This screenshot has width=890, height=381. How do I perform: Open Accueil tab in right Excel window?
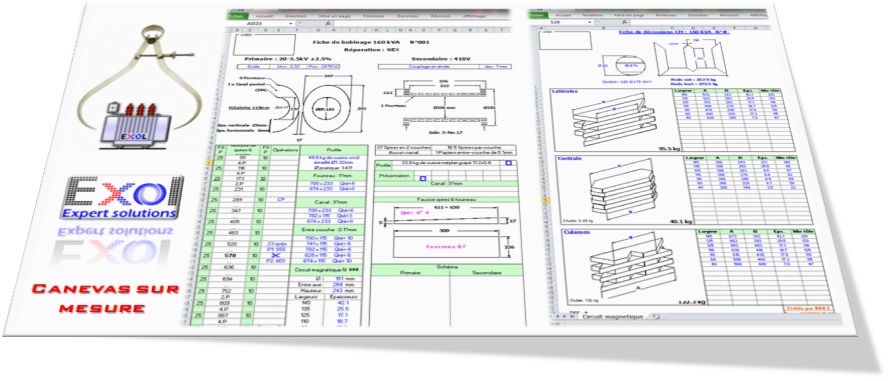click(x=563, y=15)
